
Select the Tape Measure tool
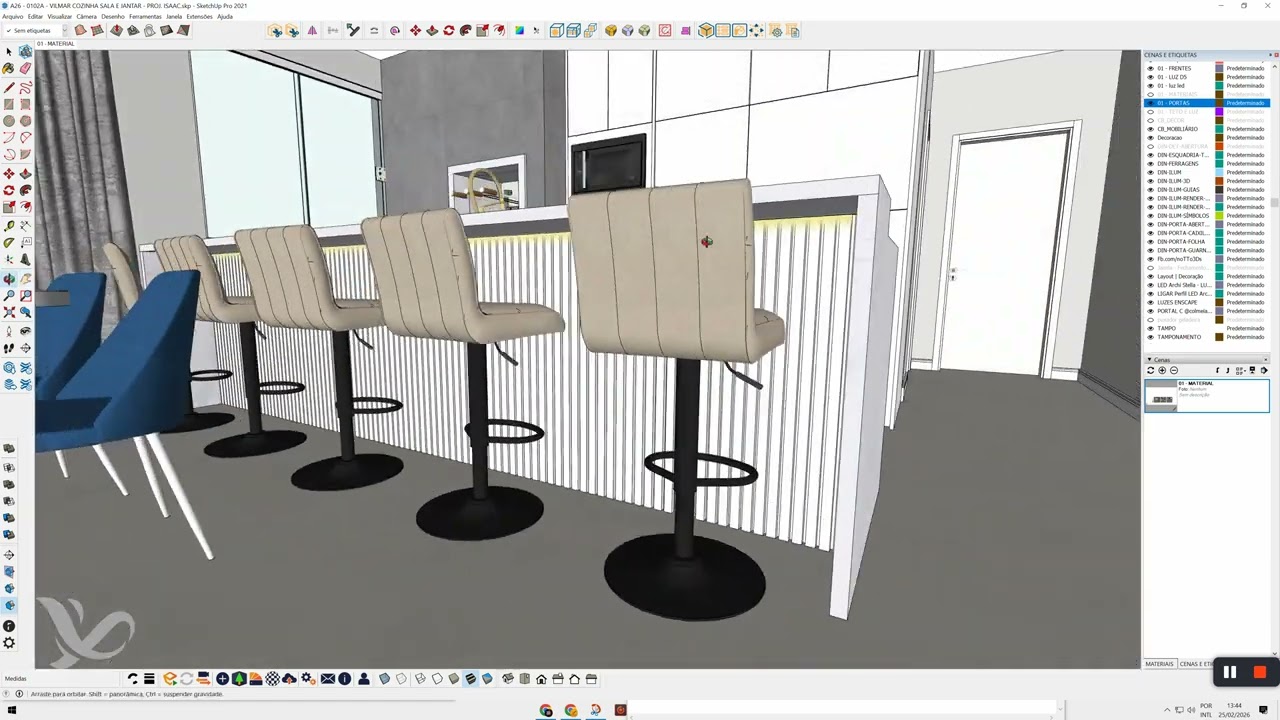pyautogui.click(x=9, y=226)
